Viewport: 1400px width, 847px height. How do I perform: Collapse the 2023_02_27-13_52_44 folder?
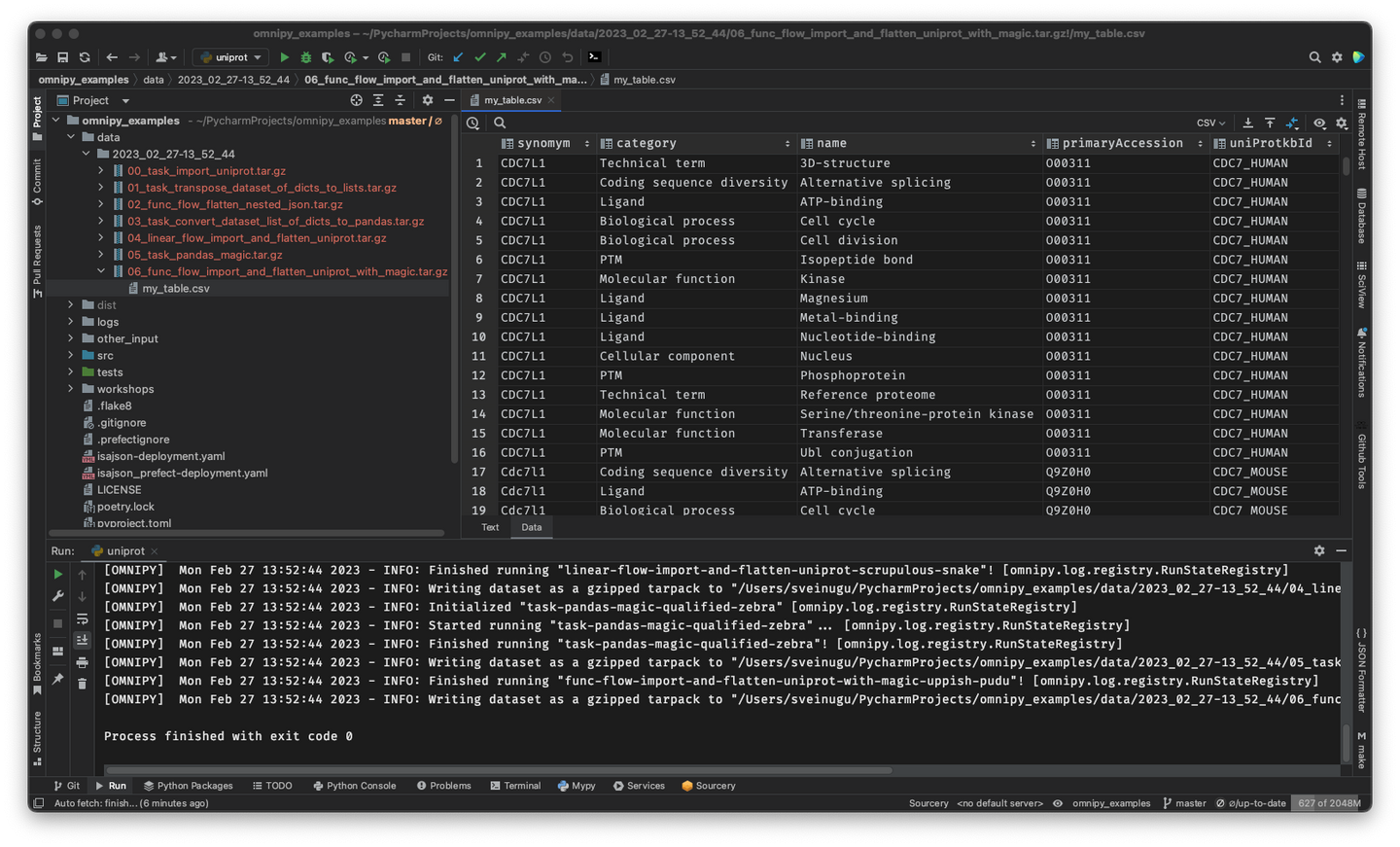pyautogui.click(x=86, y=154)
